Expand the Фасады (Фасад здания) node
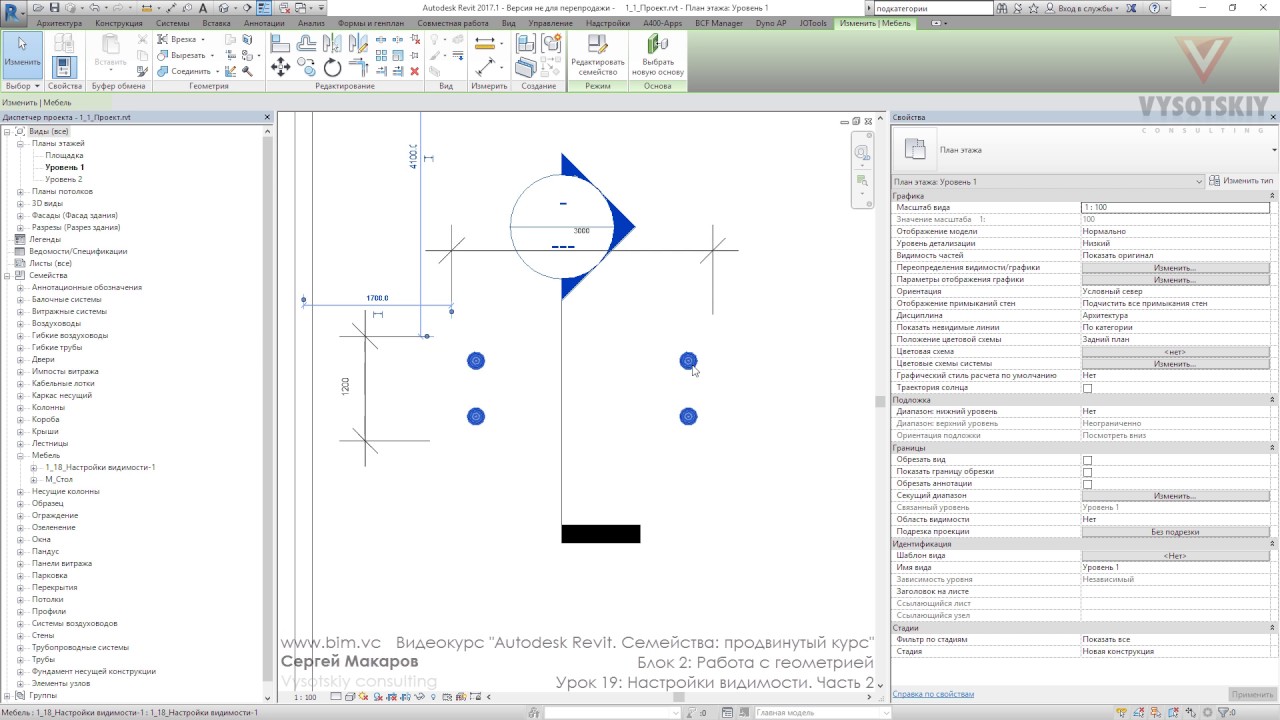1280x720 pixels. click(20, 215)
